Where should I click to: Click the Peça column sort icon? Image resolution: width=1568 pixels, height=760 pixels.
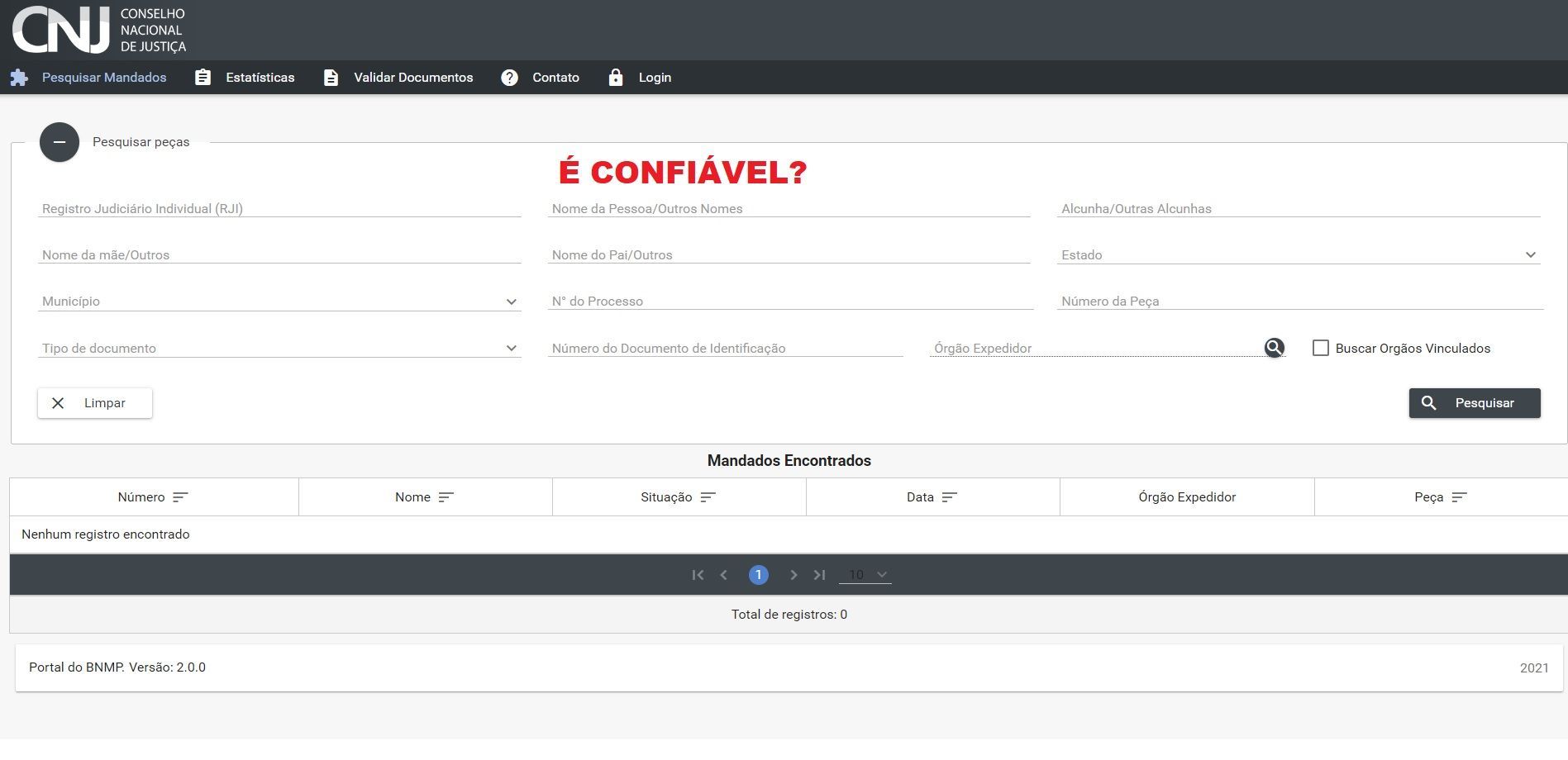point(1459,497)
